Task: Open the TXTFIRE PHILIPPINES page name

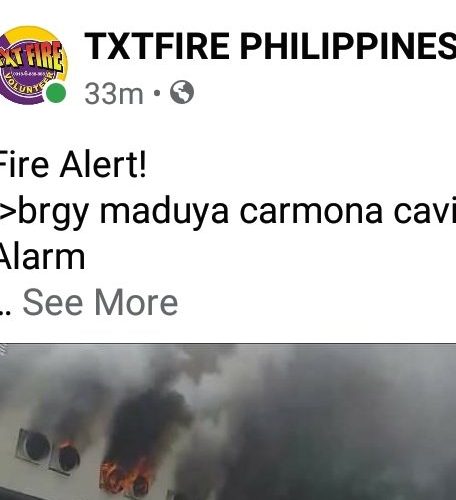Action: (x=270, y=46)
